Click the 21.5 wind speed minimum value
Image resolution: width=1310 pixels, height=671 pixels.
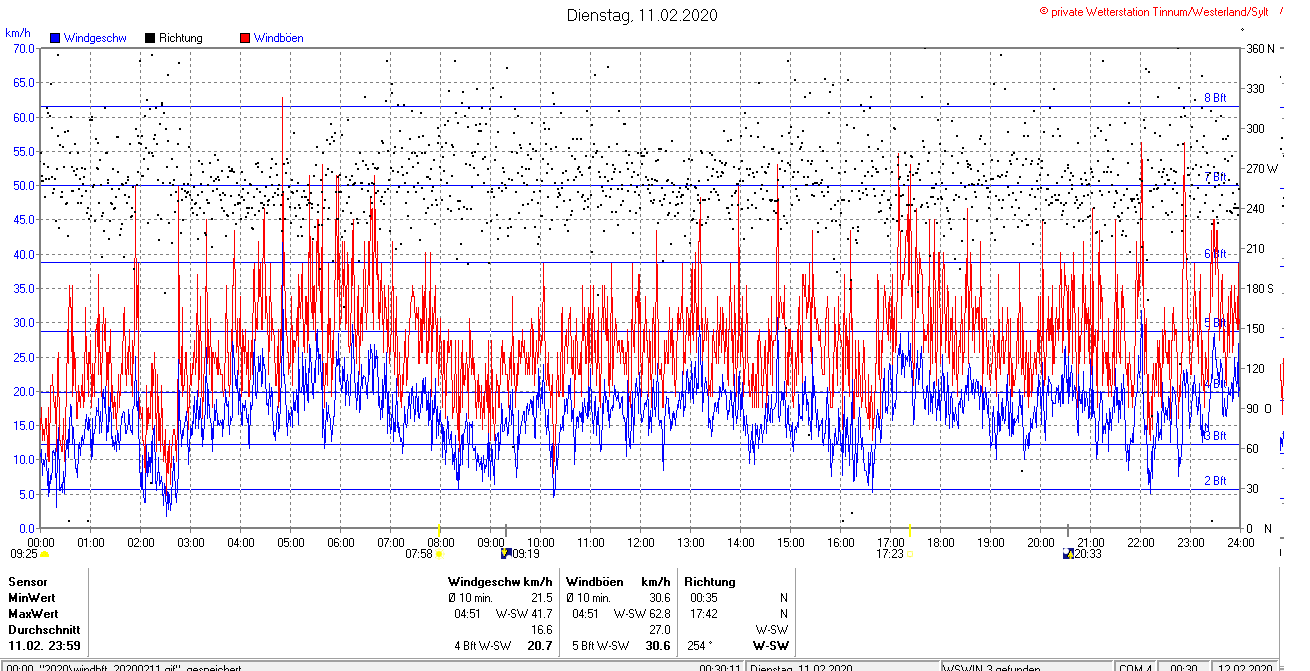click(x=541, y=597)
